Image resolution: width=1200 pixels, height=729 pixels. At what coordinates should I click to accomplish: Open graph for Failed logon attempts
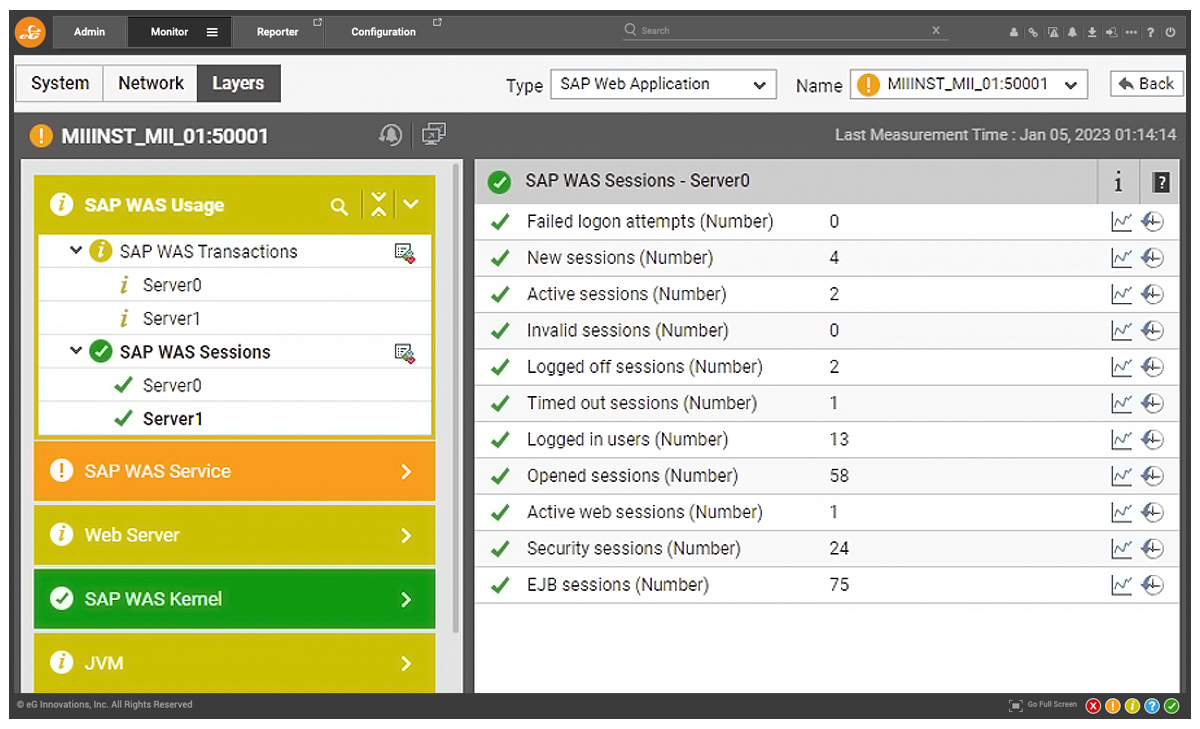tap(1121, 222)
